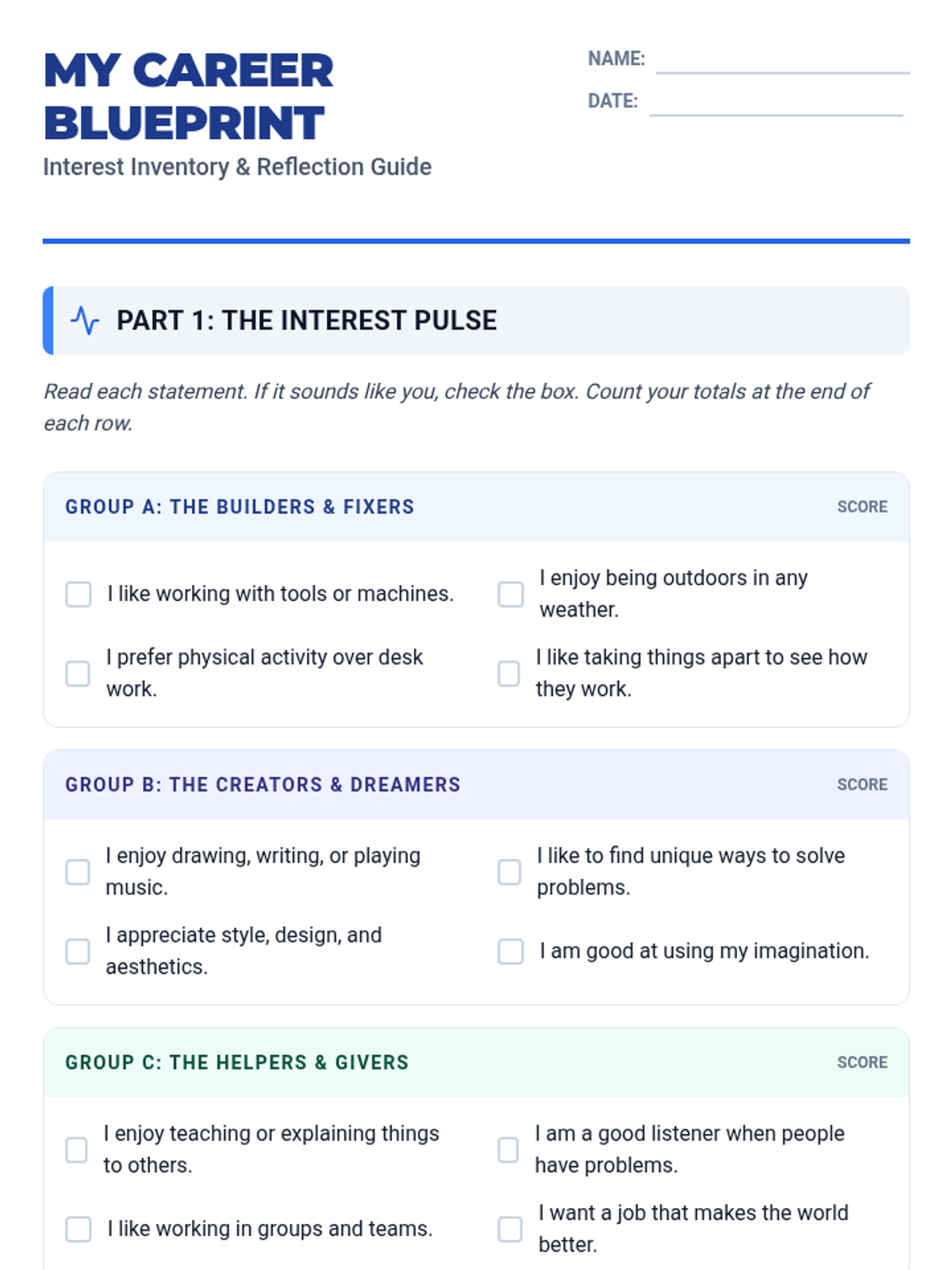Click the Group A SCORE field
This screenshot has width=952, height=1270.
tap(862, 506)
